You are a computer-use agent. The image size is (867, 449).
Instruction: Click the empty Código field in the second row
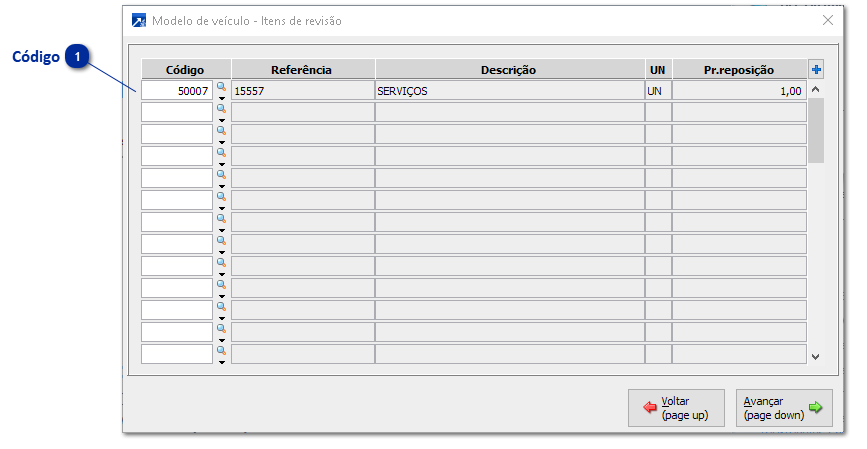tap(177, 112)
